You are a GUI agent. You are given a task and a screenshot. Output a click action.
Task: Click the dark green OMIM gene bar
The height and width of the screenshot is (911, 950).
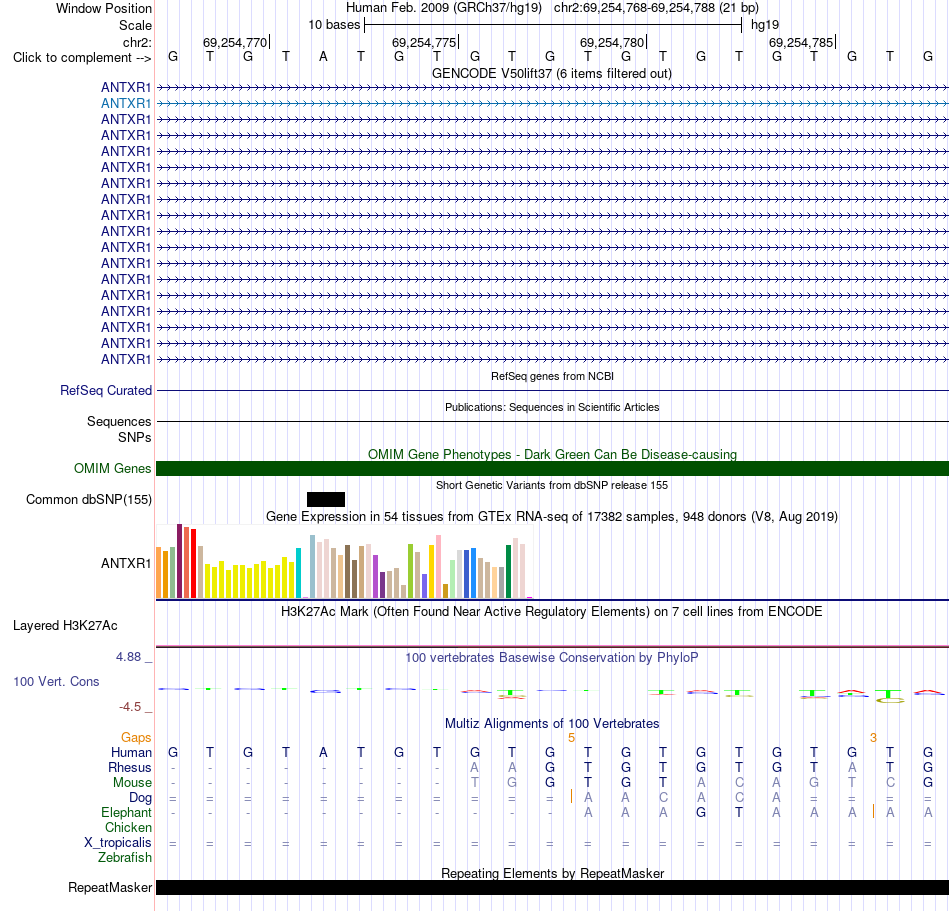(x=552, y=468)
